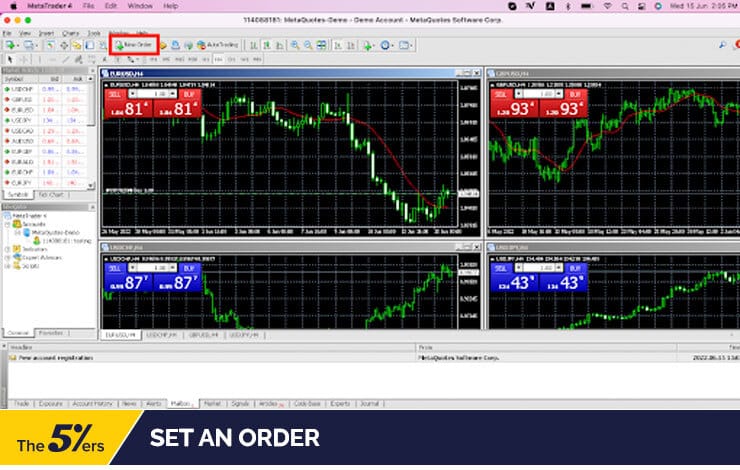Image resolution: width=740 pixels, height=470 pixels.
Task: Click the SELL button on EURUSD chart
Action: pos(115,93)
